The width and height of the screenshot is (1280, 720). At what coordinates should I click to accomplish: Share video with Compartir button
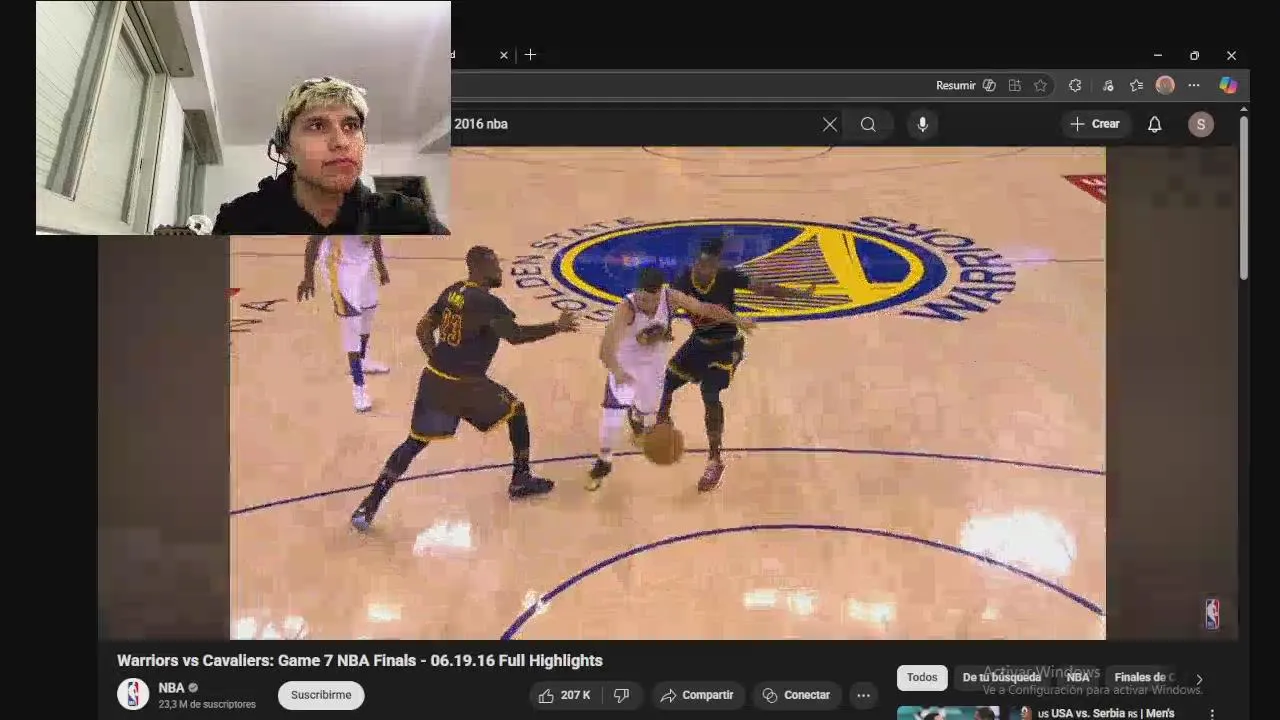697,695
